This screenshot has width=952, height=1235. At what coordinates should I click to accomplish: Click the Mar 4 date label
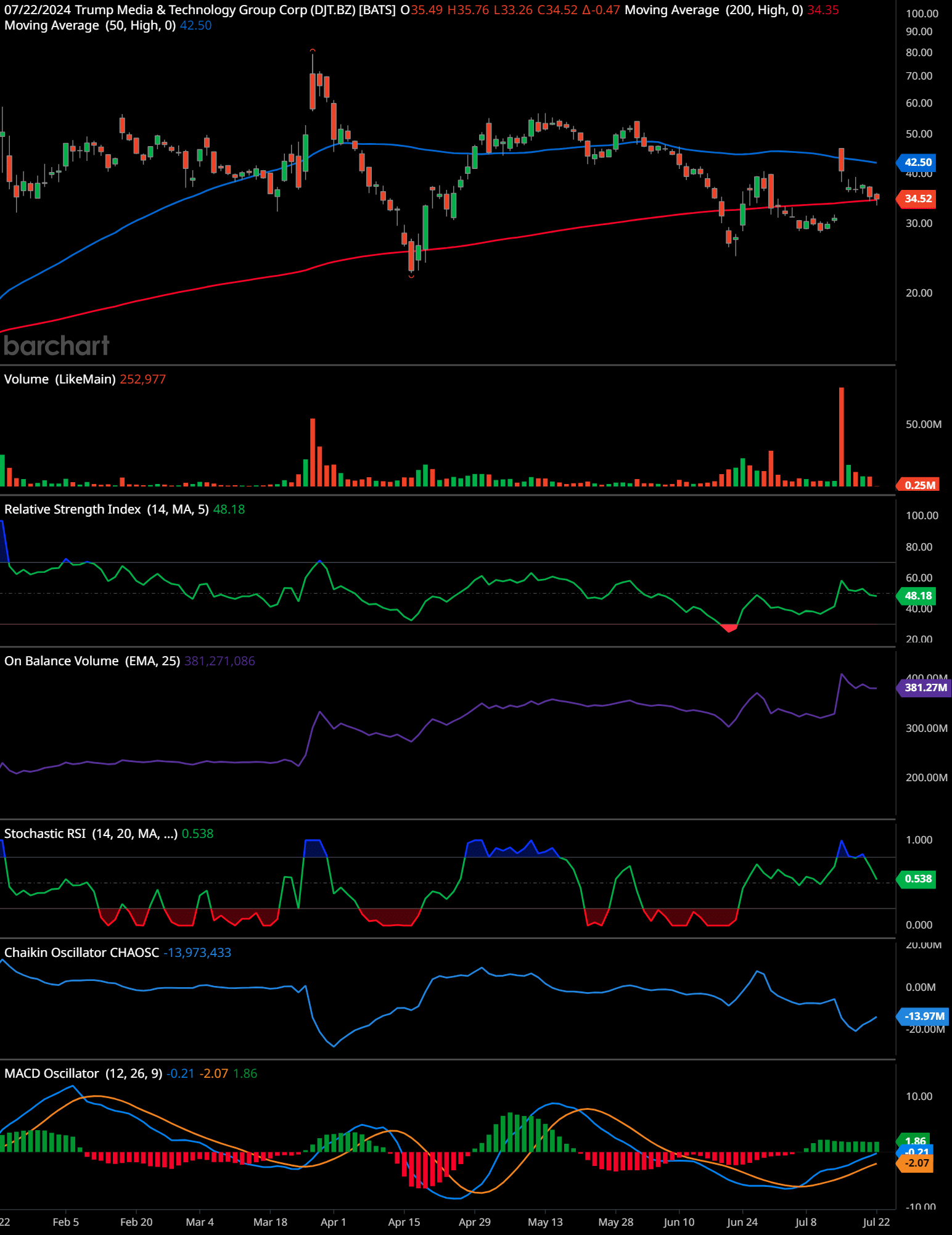200,1222
